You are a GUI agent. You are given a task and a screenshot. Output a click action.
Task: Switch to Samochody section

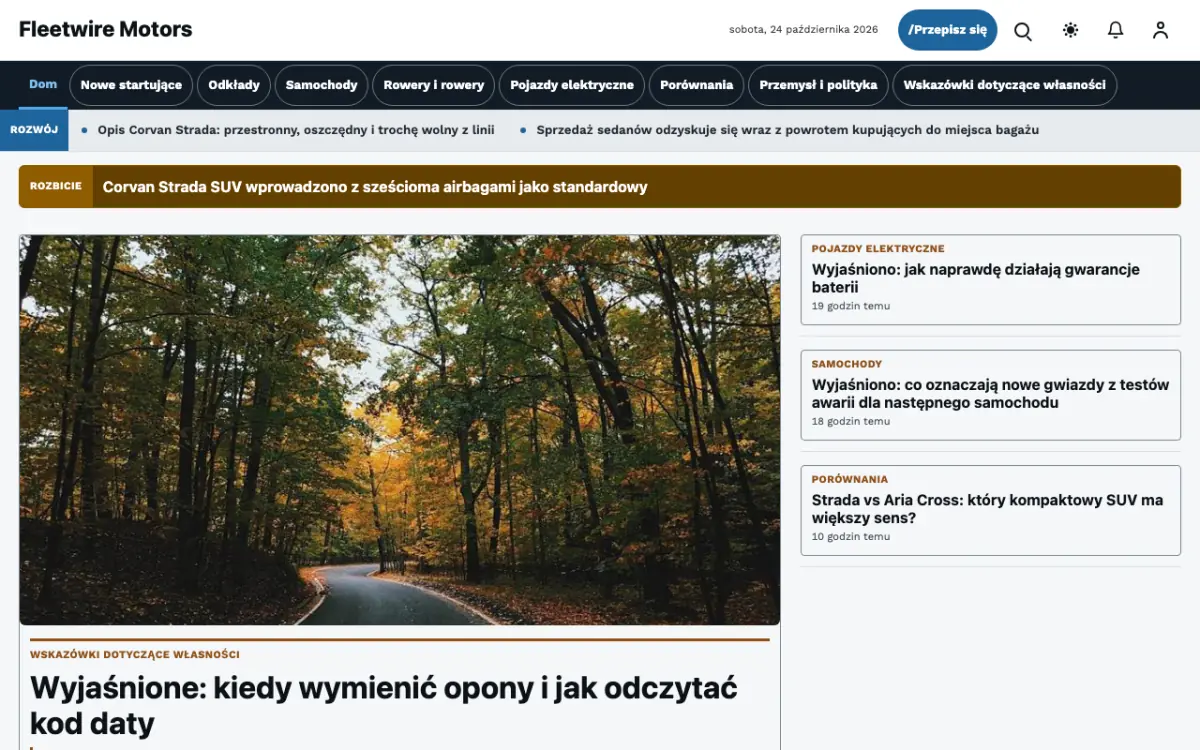[x=321, y=85]
